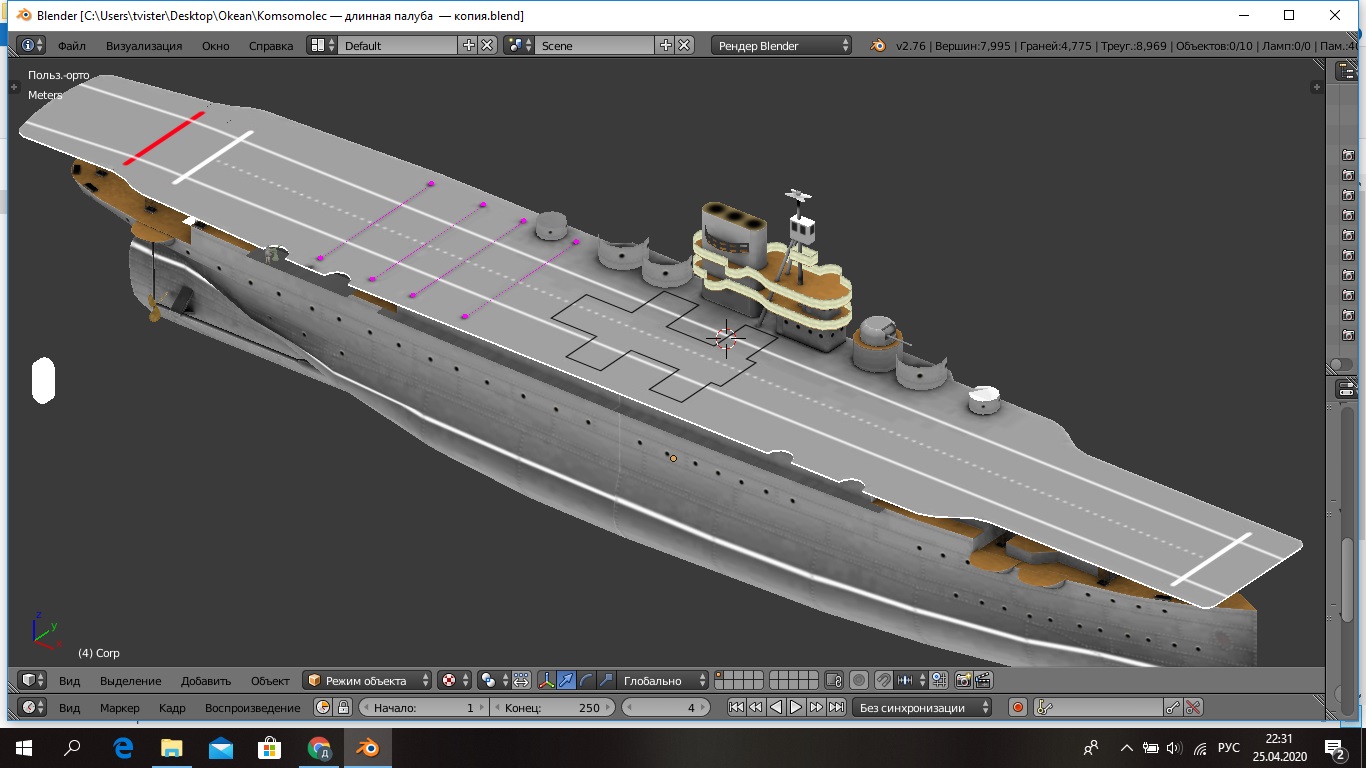Open the Рендер Blender engine dropdown
The width and height of the screenshot is (1366, 768).
(x=782, y=45)
